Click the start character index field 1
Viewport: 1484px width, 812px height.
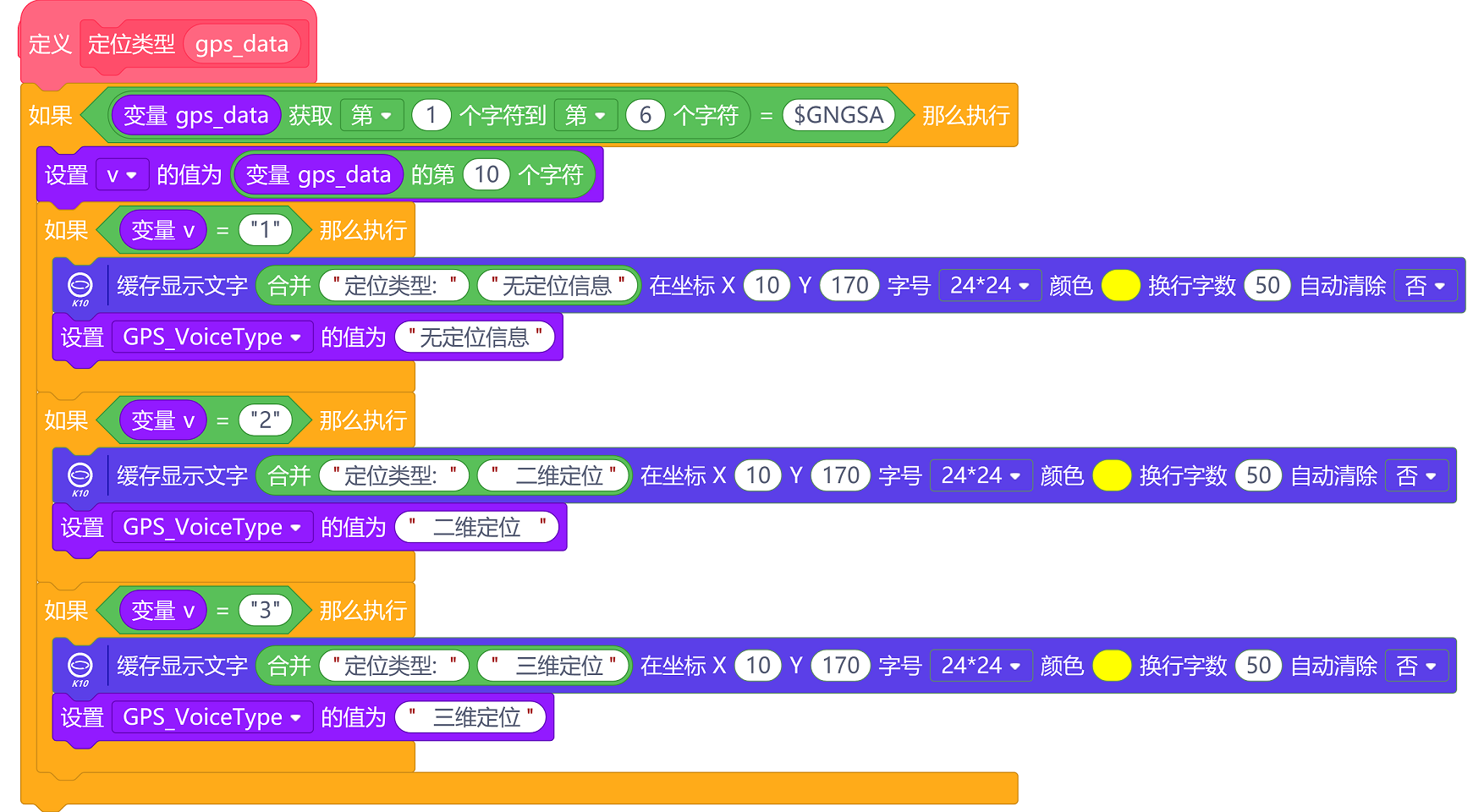(x=431, y=115)
